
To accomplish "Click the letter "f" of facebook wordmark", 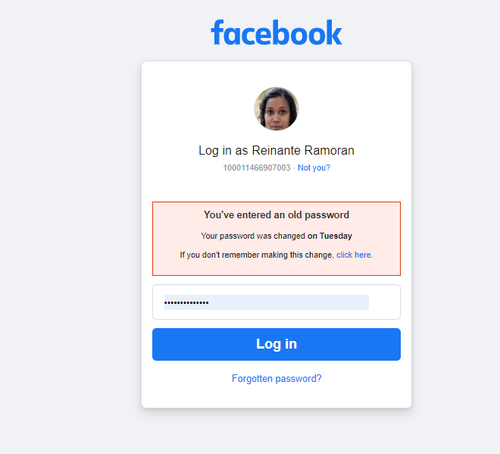I will [x=217, y=32].
